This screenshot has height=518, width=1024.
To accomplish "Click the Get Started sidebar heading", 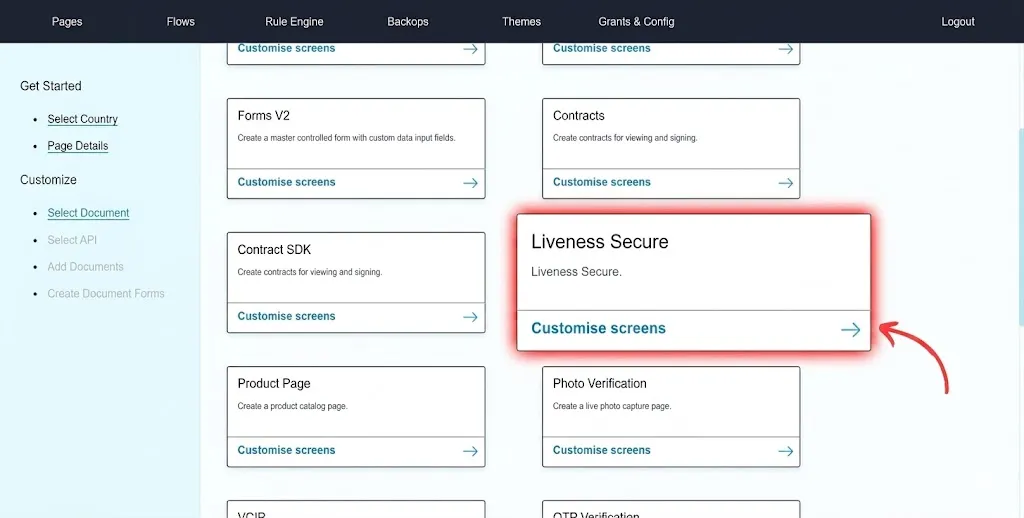I will coord(51,86).
